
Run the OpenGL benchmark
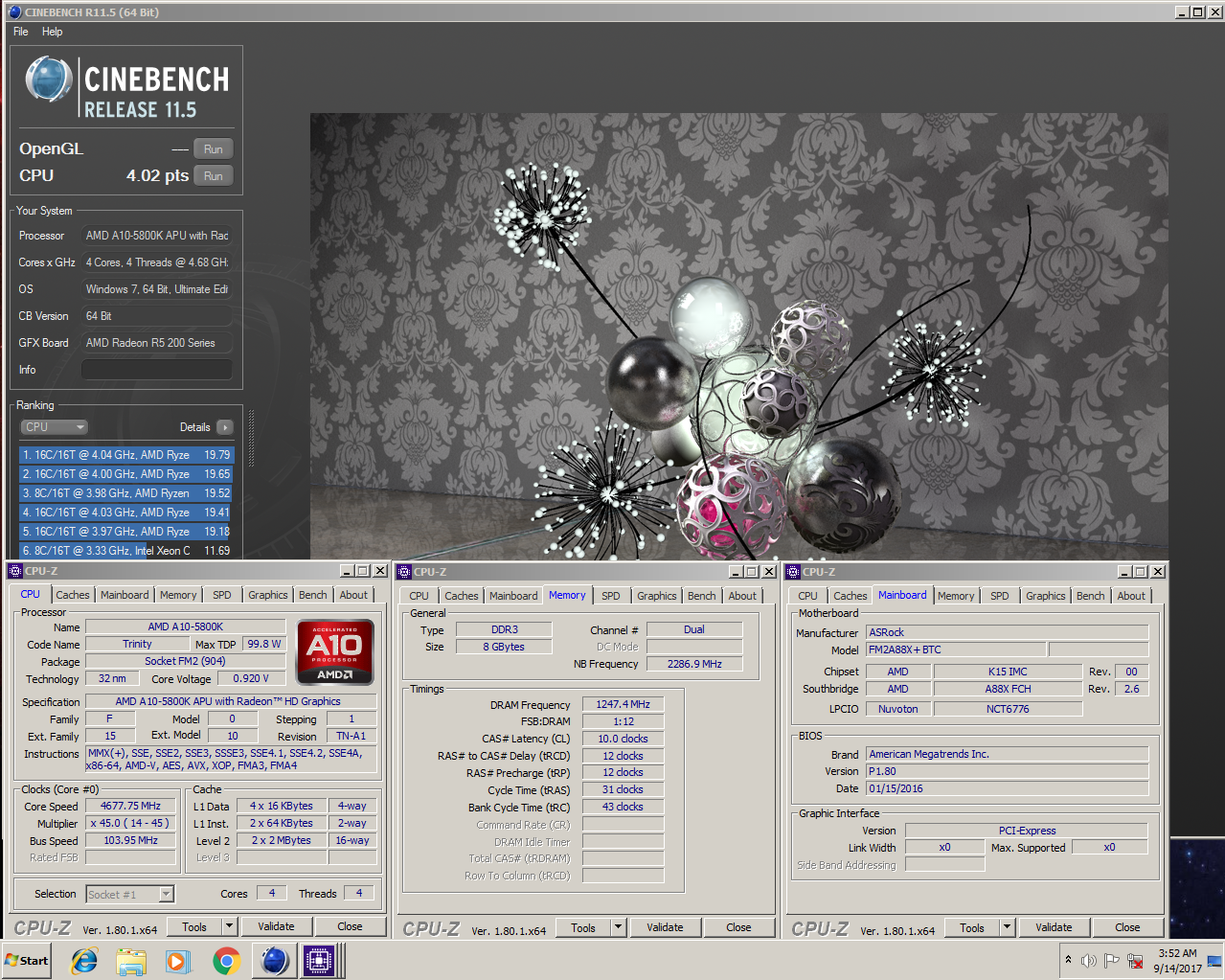pyautogui.click(x=214, y=149)
